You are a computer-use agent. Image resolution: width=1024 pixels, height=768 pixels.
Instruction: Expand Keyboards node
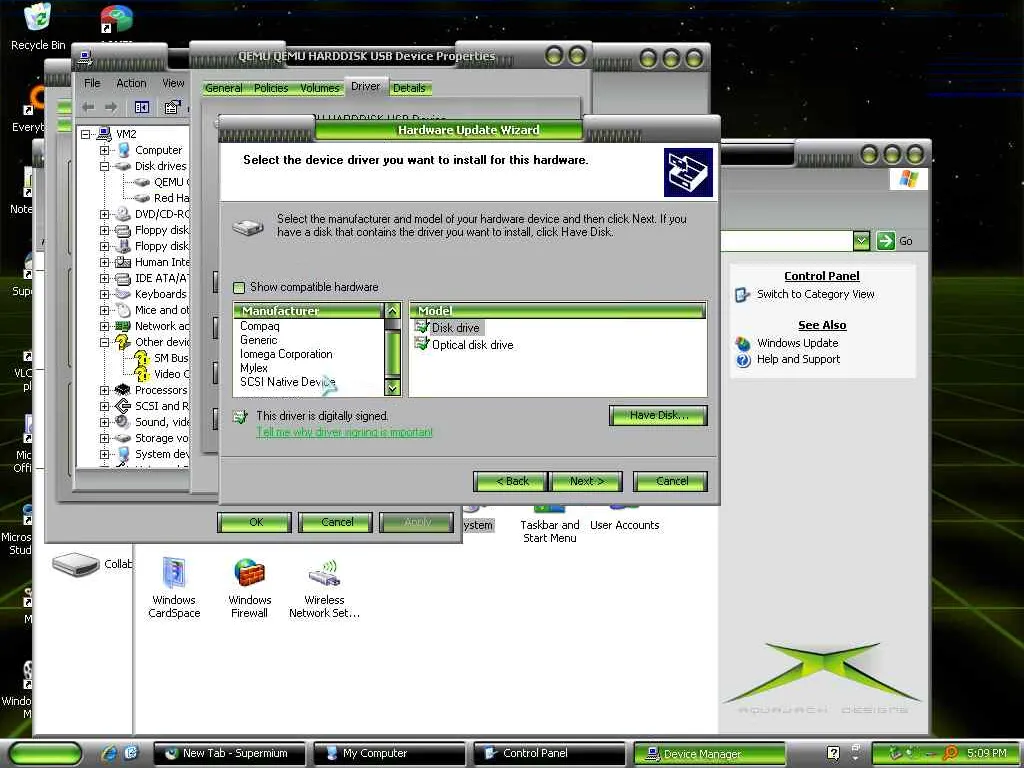[104, 295]
